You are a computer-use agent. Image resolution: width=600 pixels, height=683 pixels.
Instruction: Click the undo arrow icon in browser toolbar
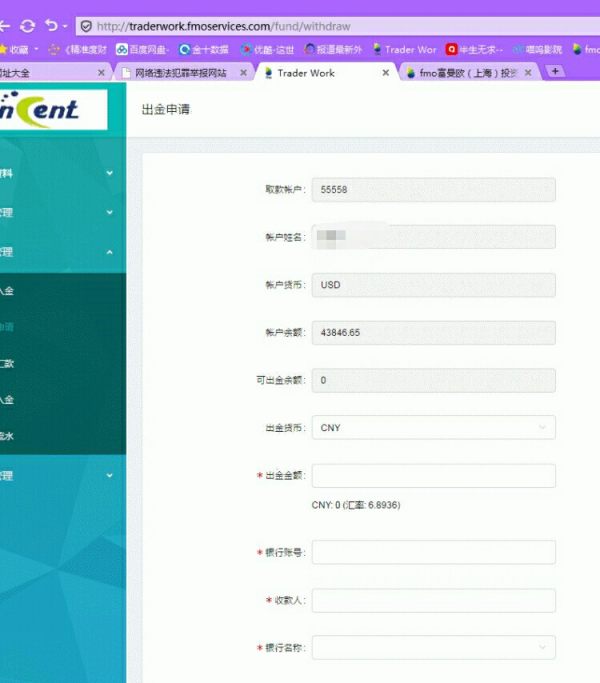coord(51,26)
